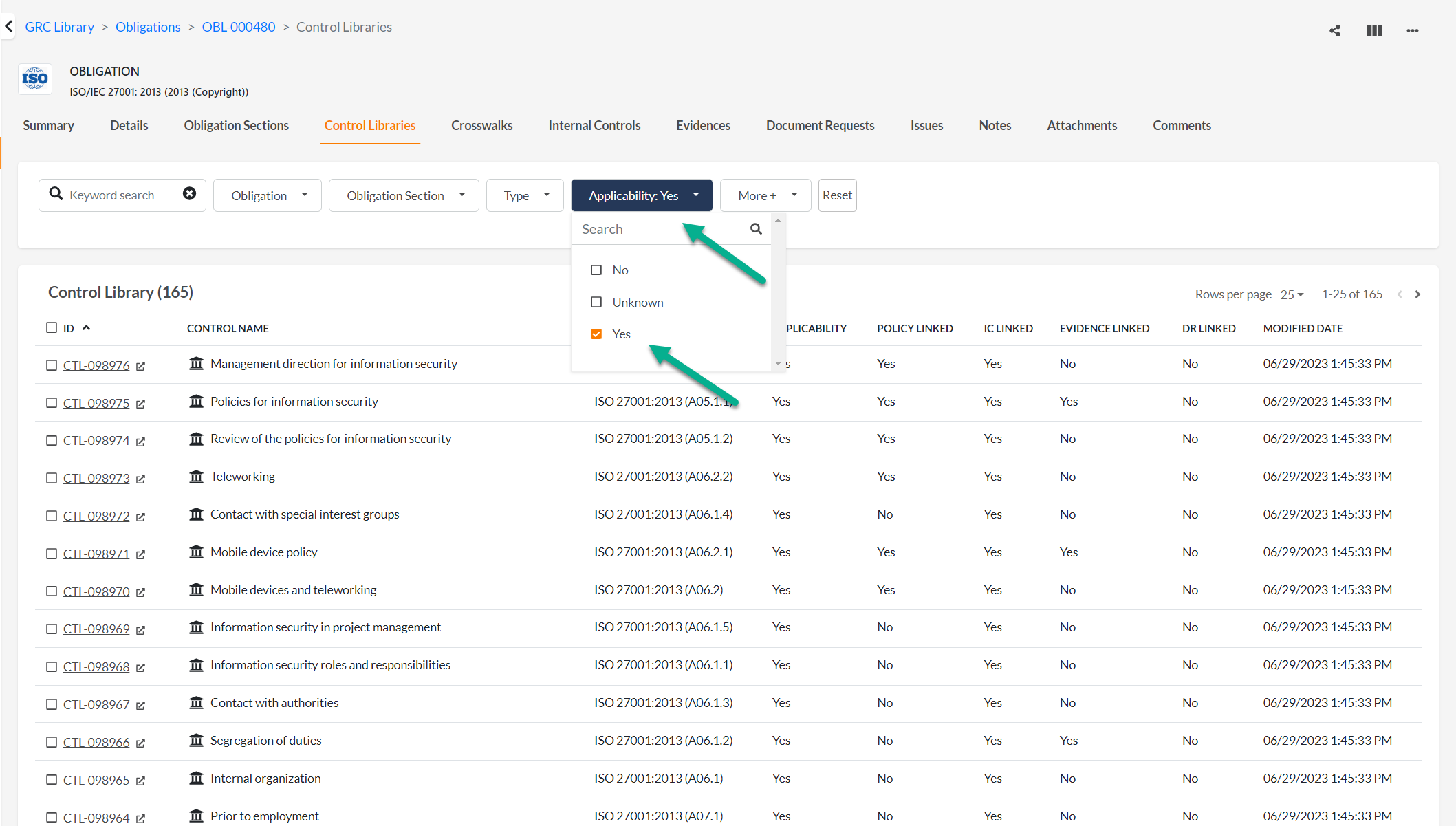The image size is (1456, 826).
Task: Expand the Obligation Section filter dropdown
Action: (x=404, y=195)
